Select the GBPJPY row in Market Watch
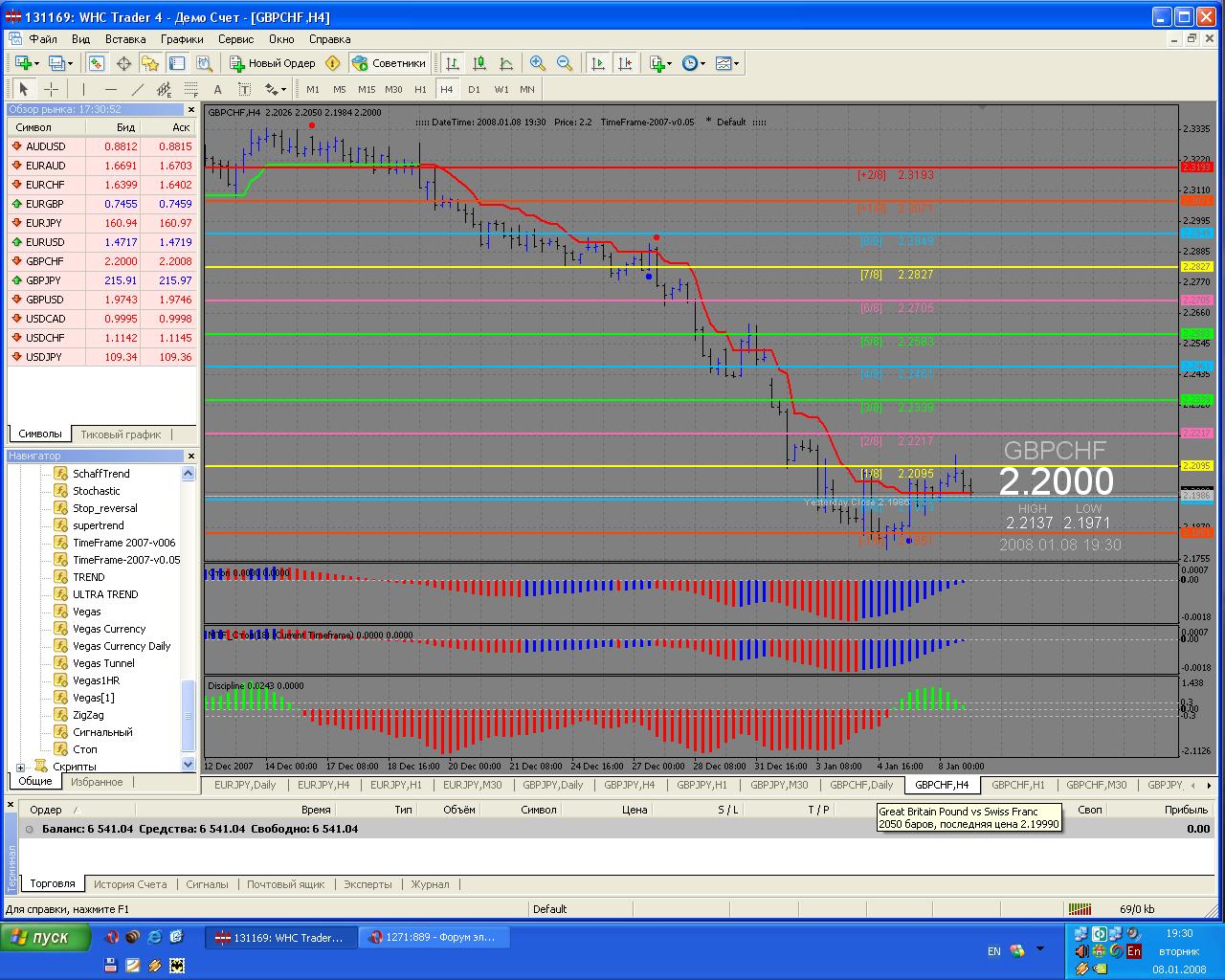 click(x=102, y=280)
